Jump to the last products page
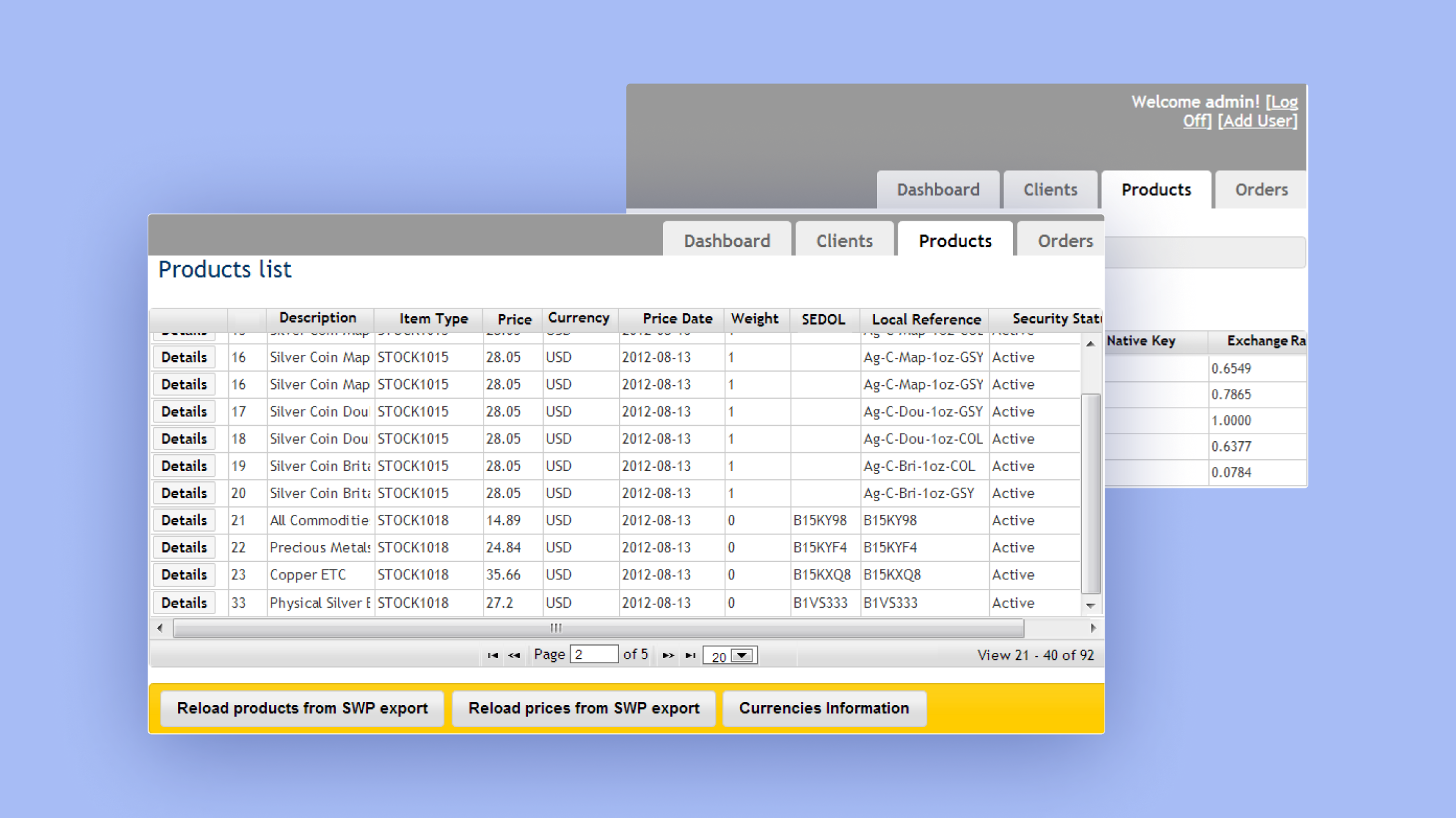The image size is (1456, 818). [690, 655]
